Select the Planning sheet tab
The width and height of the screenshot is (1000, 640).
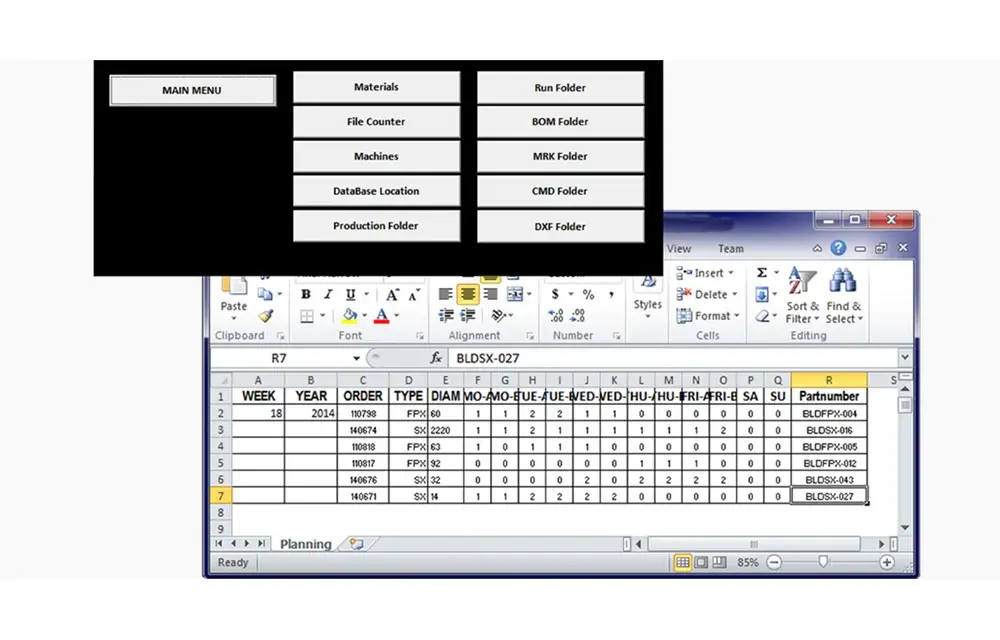point(305,544)
